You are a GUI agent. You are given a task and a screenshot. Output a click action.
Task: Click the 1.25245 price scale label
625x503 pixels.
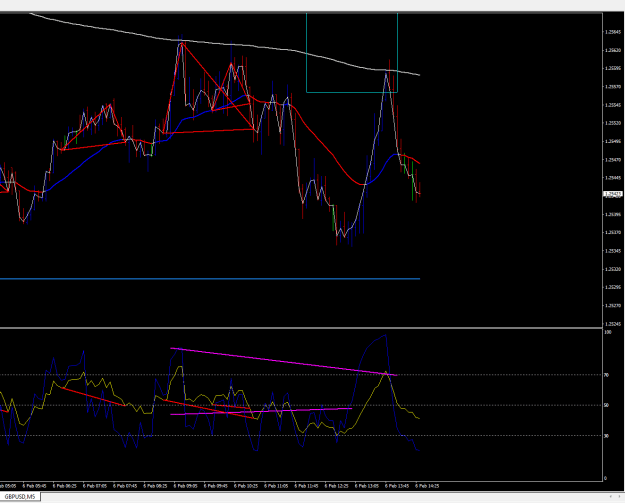point(613,324)
